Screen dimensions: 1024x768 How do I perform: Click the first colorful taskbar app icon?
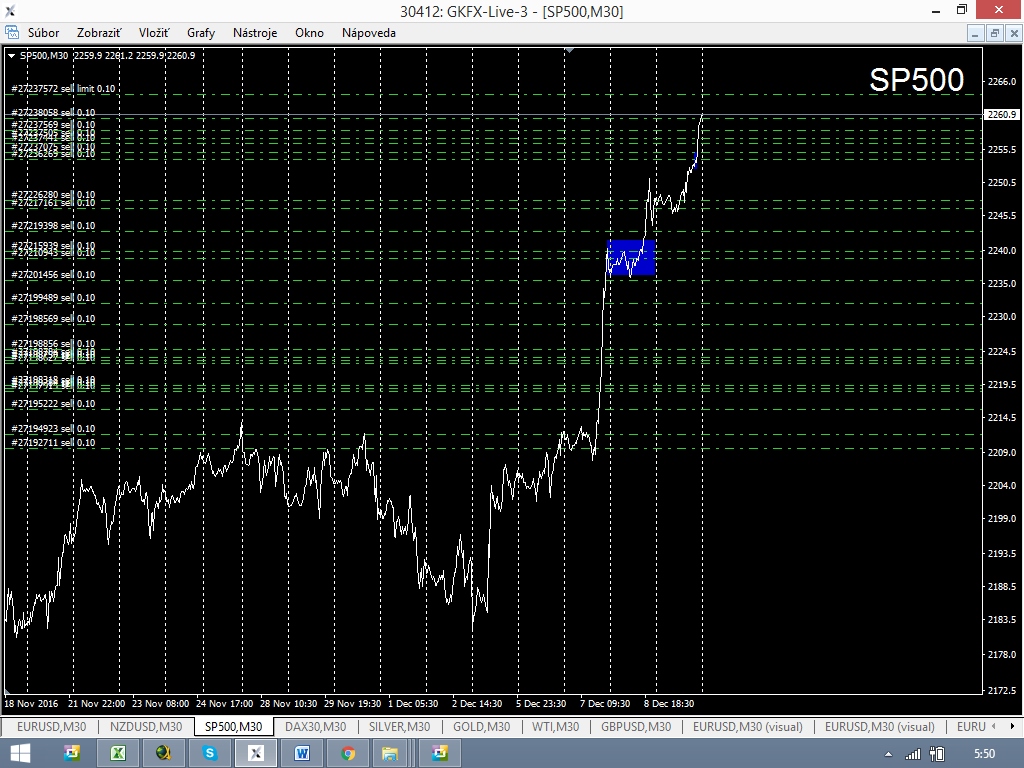[x=72, y=753]
